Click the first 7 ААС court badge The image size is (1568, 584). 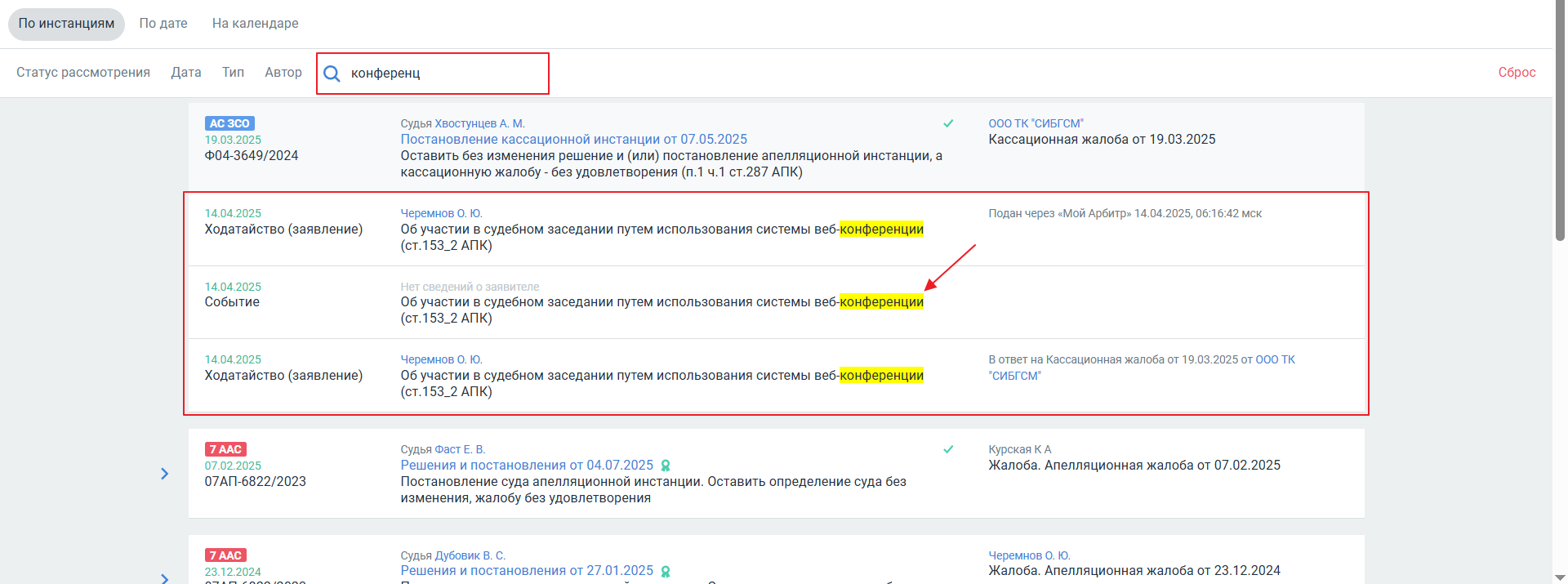[225, 449]
